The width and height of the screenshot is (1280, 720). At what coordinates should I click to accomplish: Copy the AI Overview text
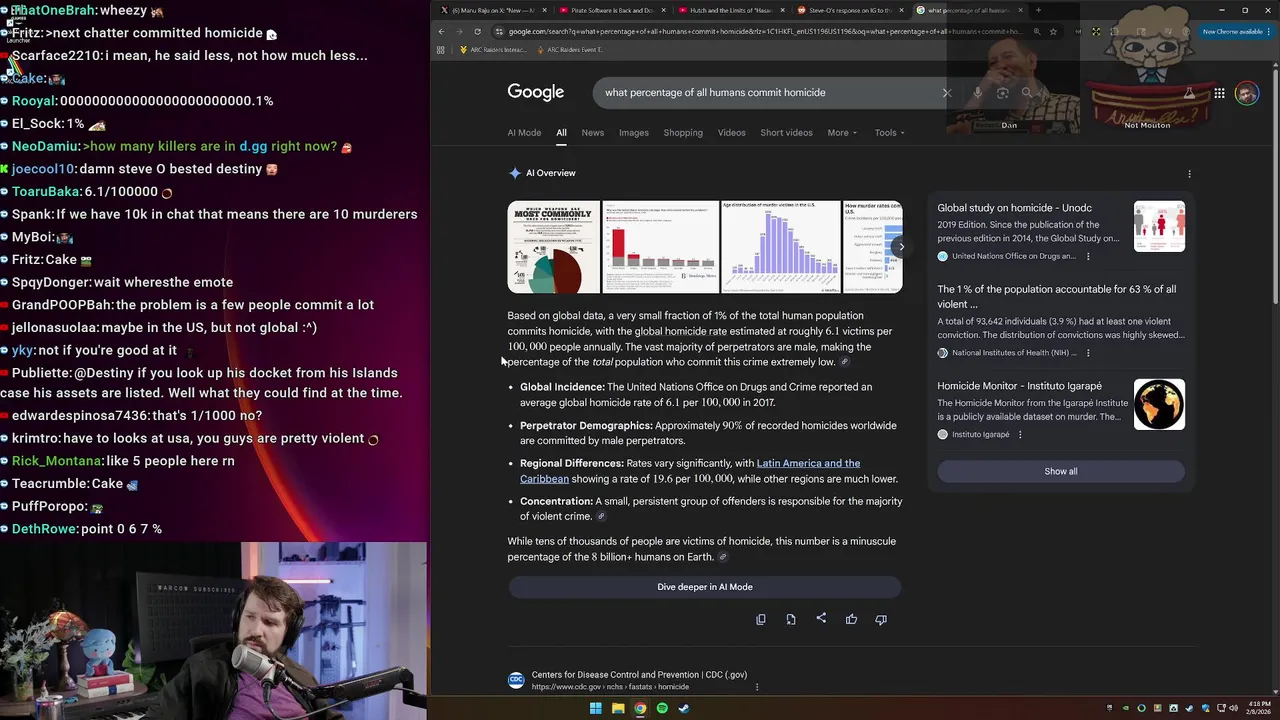pos(761,619)
